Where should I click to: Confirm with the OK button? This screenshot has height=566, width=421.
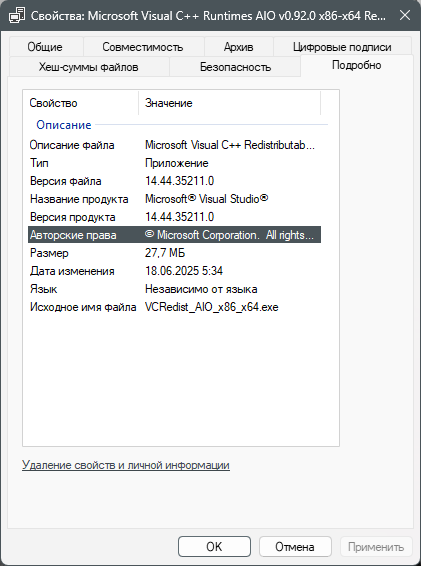[214, 547]
